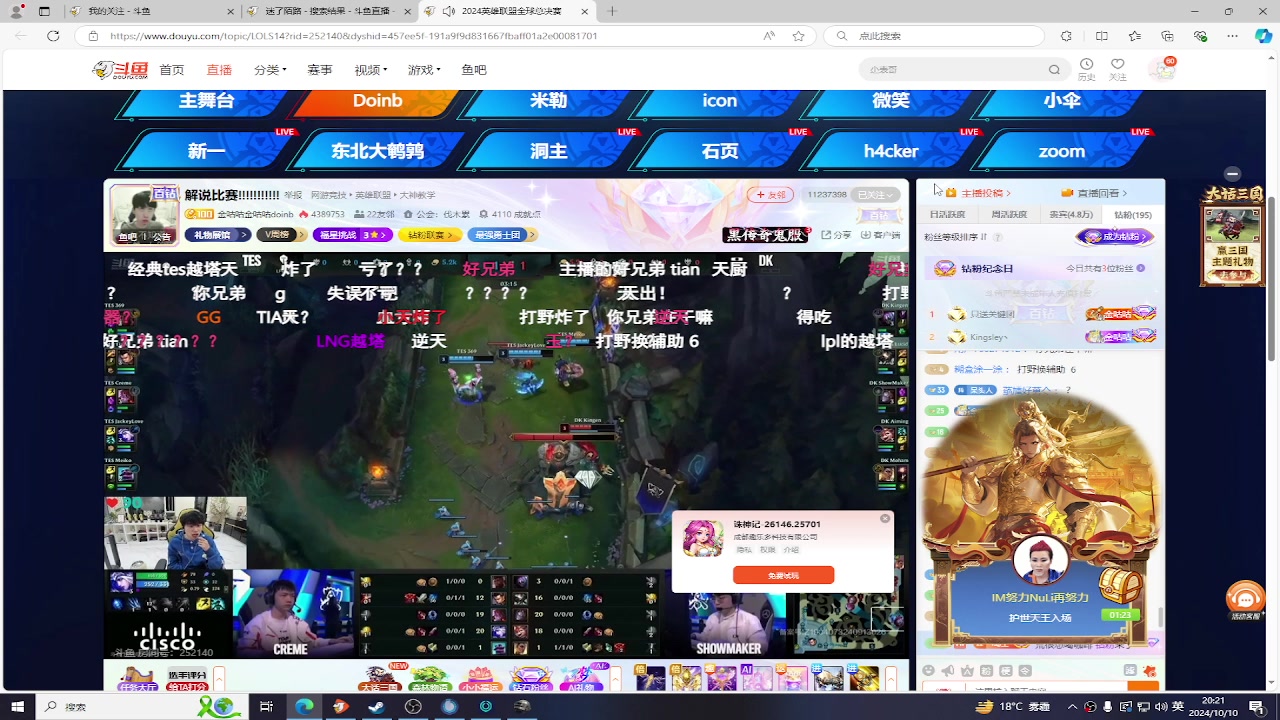The image size is (1280, 720).
Task: Open the 主播投稿 streamer uploads link
Action: 978,193
